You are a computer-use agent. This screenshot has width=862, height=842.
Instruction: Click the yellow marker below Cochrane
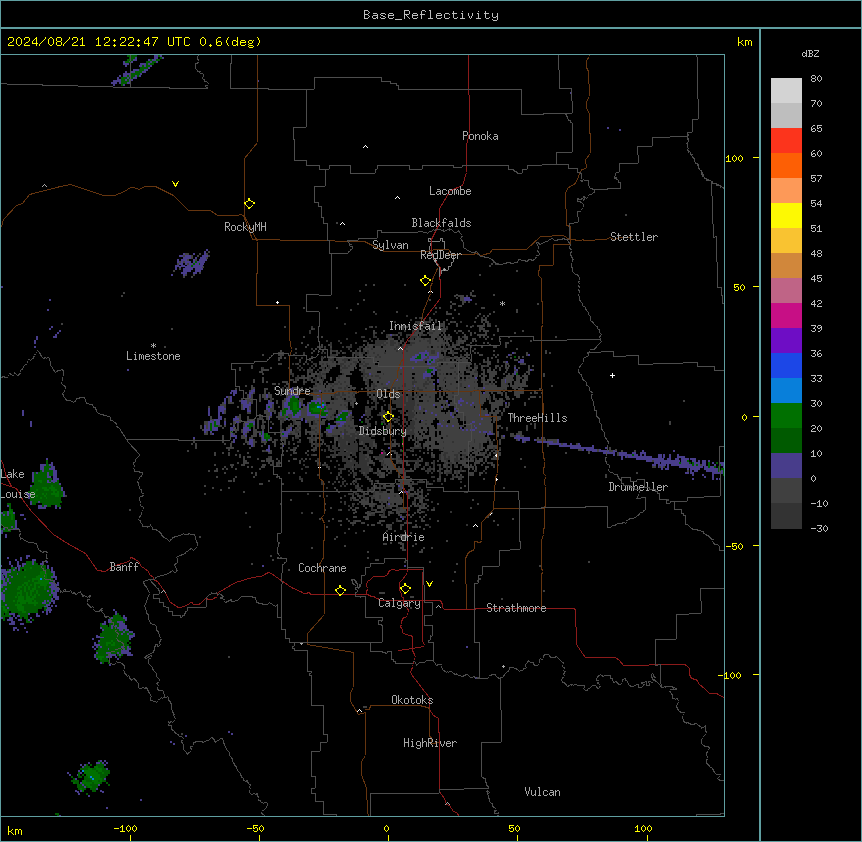pos(340,590)
